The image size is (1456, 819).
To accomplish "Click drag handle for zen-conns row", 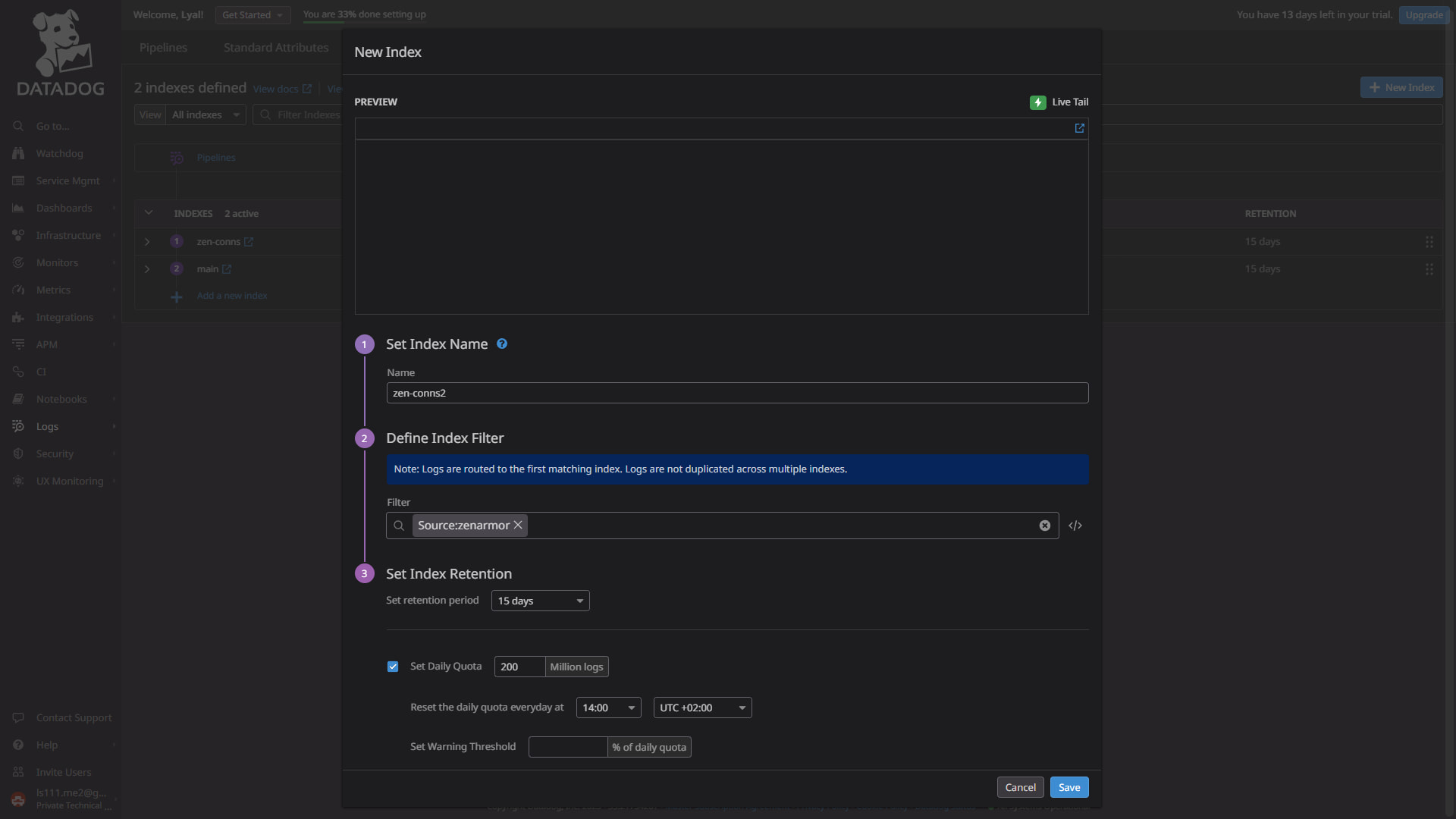I will pyautogui.click(x=1429, y=242).
